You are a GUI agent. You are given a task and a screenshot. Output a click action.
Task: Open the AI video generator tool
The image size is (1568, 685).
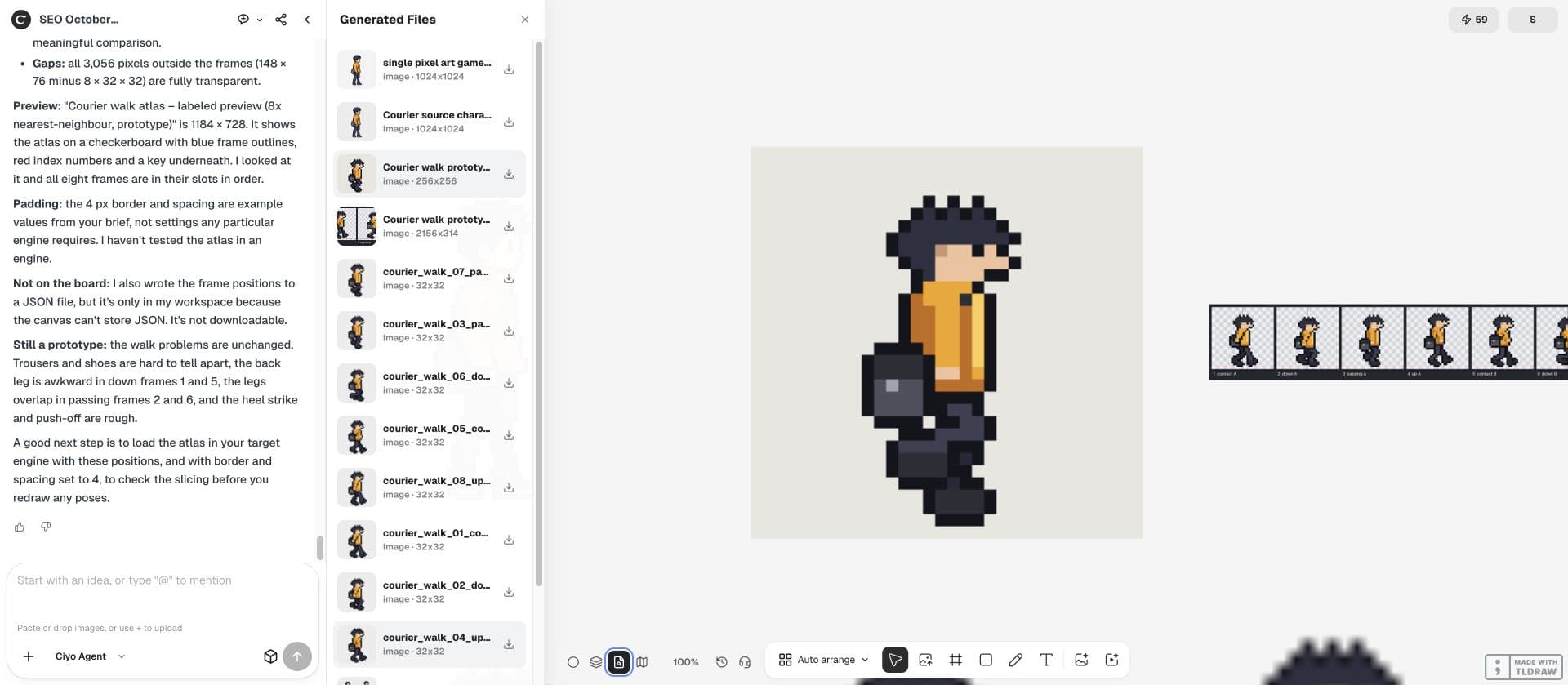click(x=1111, y=660)
